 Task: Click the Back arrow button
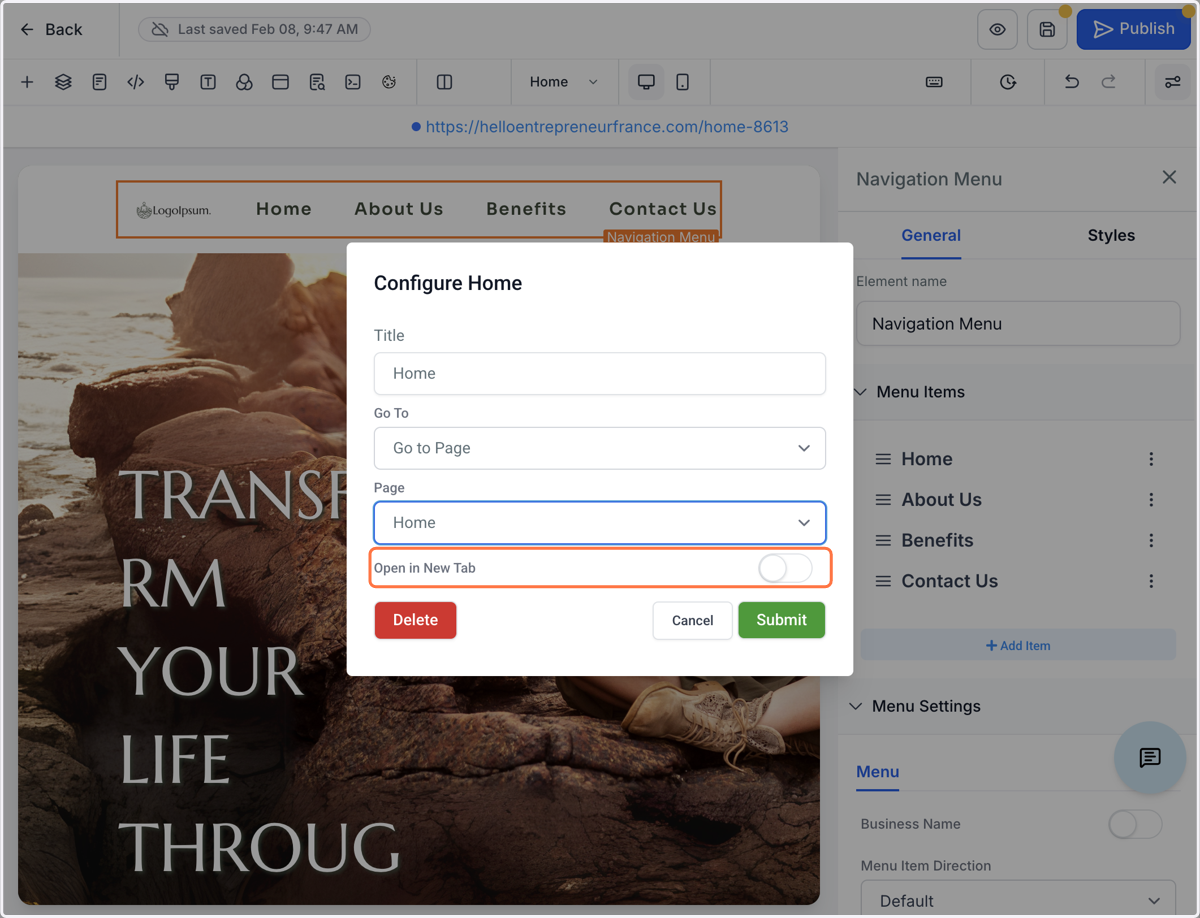[51, 29]
